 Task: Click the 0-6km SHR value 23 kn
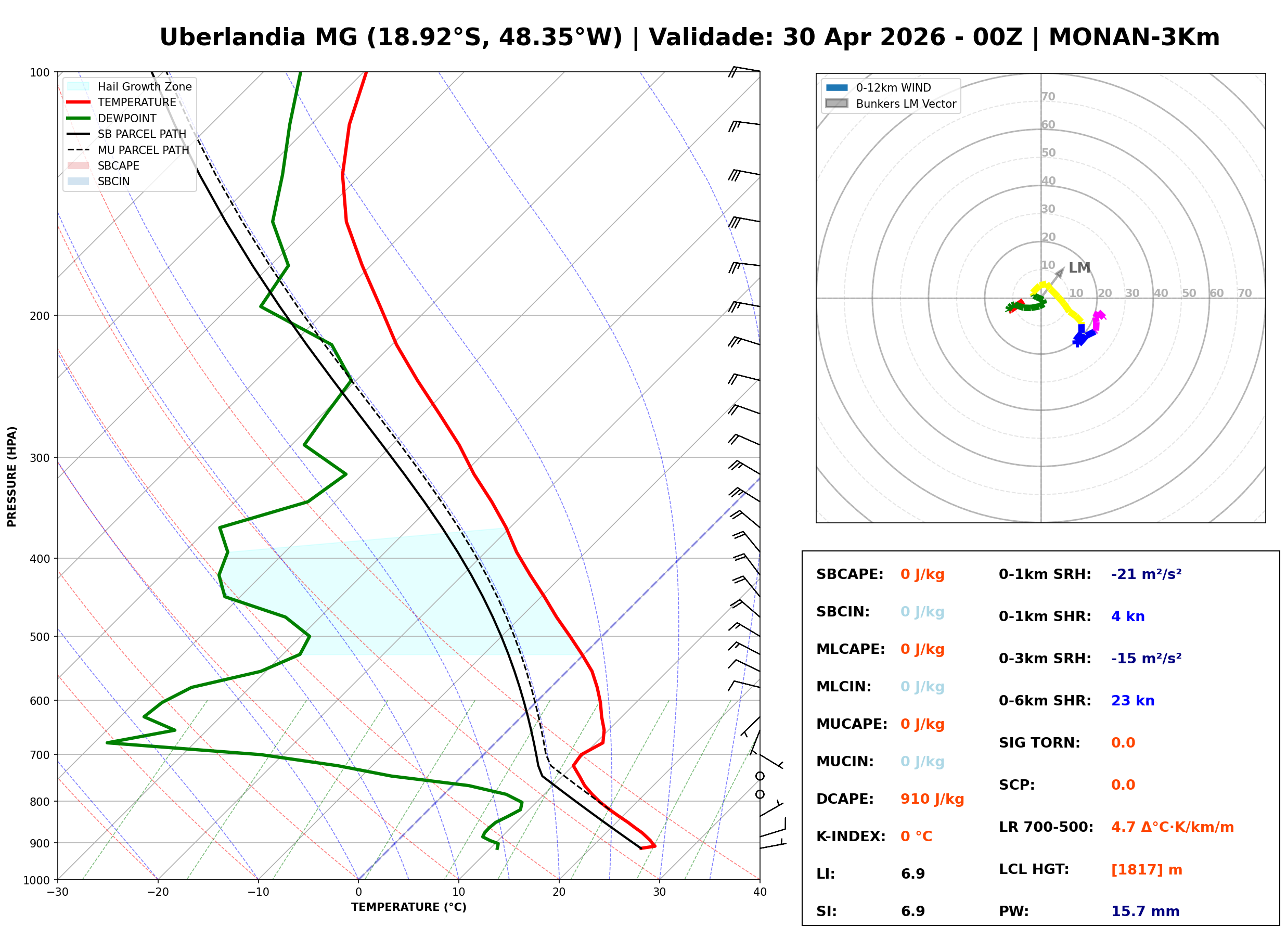click(x=1132, y=701)
